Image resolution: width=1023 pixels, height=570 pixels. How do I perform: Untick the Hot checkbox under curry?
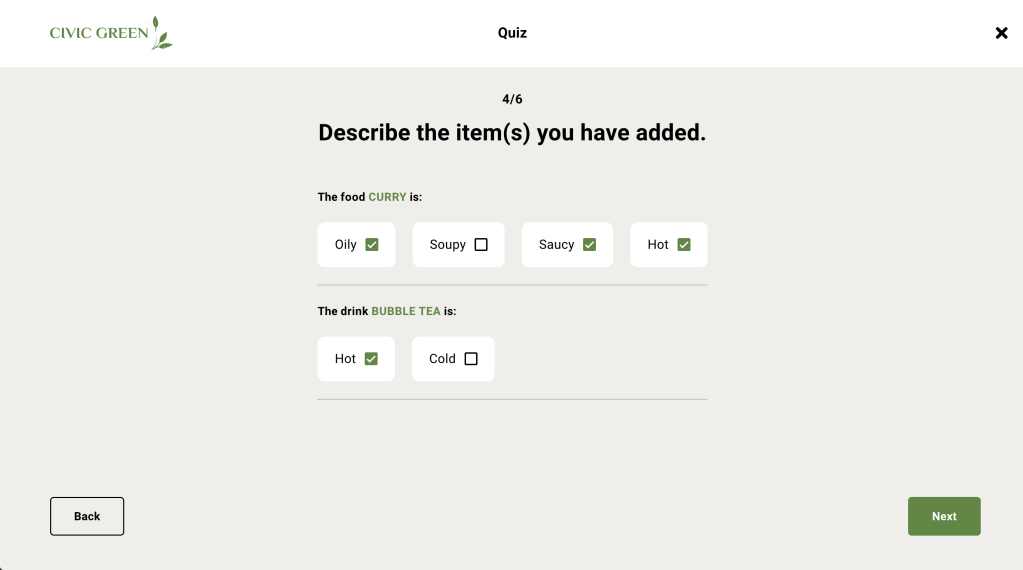point(684,245)
